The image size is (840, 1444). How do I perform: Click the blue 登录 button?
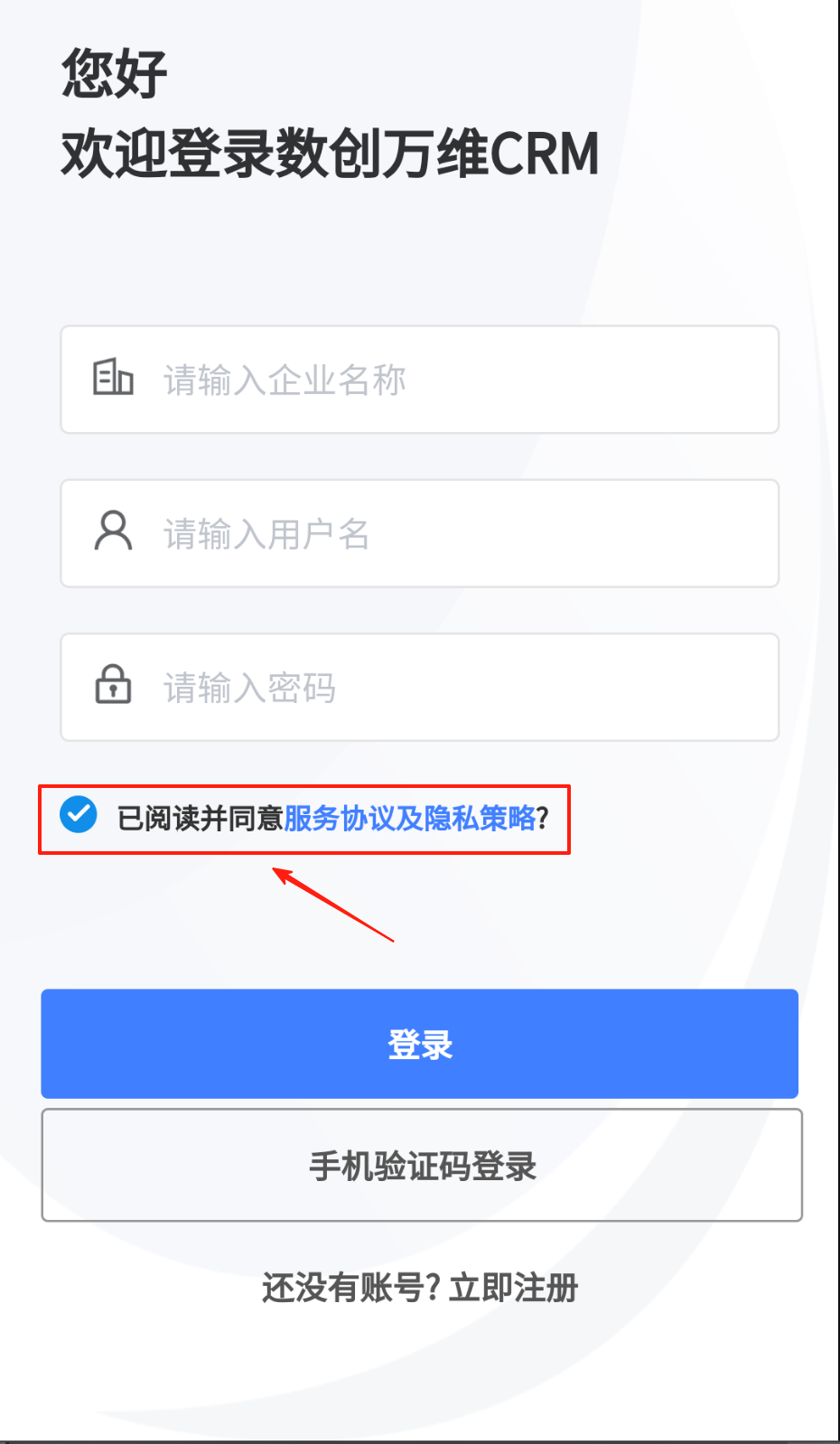(420, 1044)
